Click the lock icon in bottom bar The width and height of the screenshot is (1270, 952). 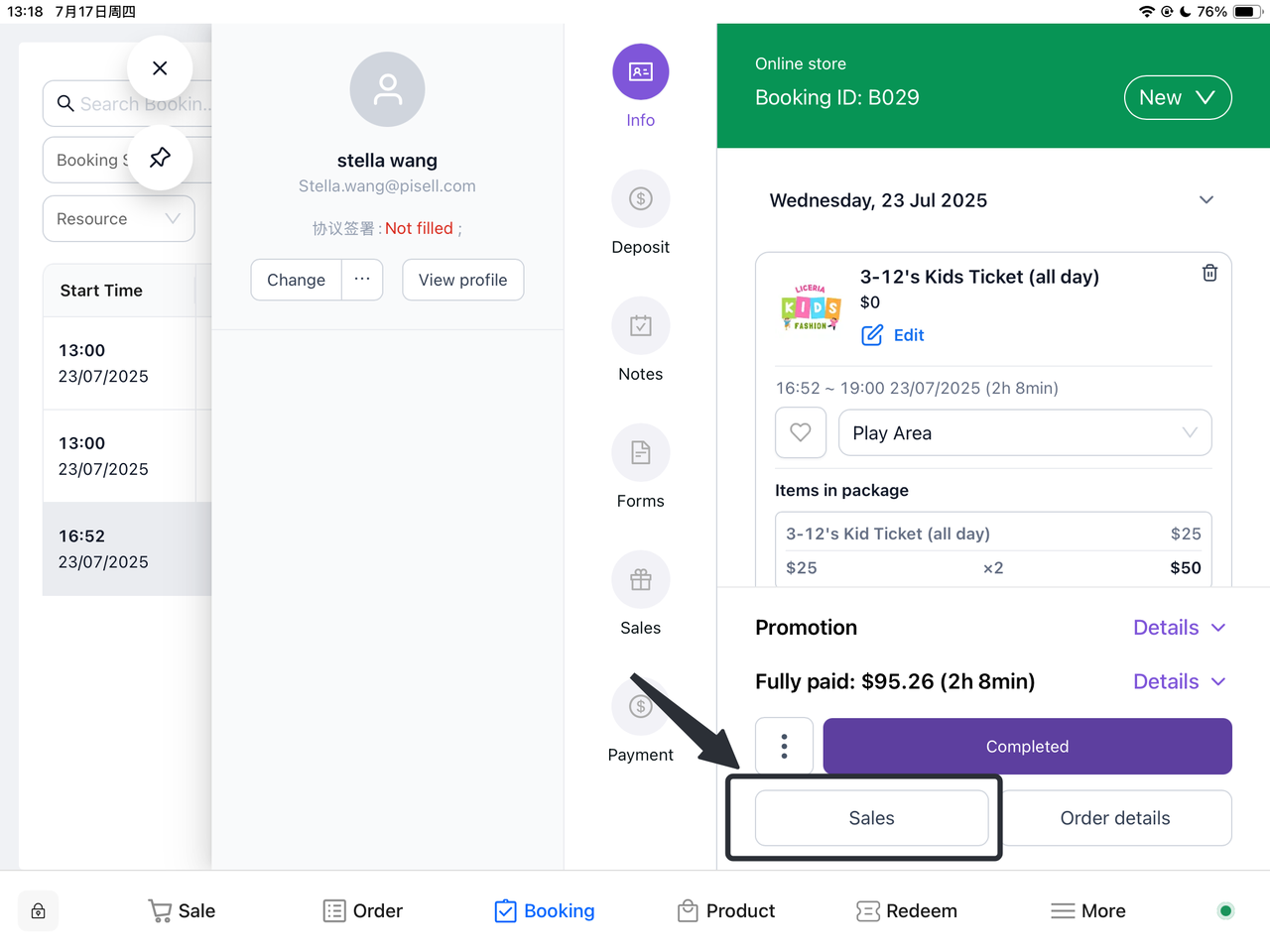coord(39,911)
